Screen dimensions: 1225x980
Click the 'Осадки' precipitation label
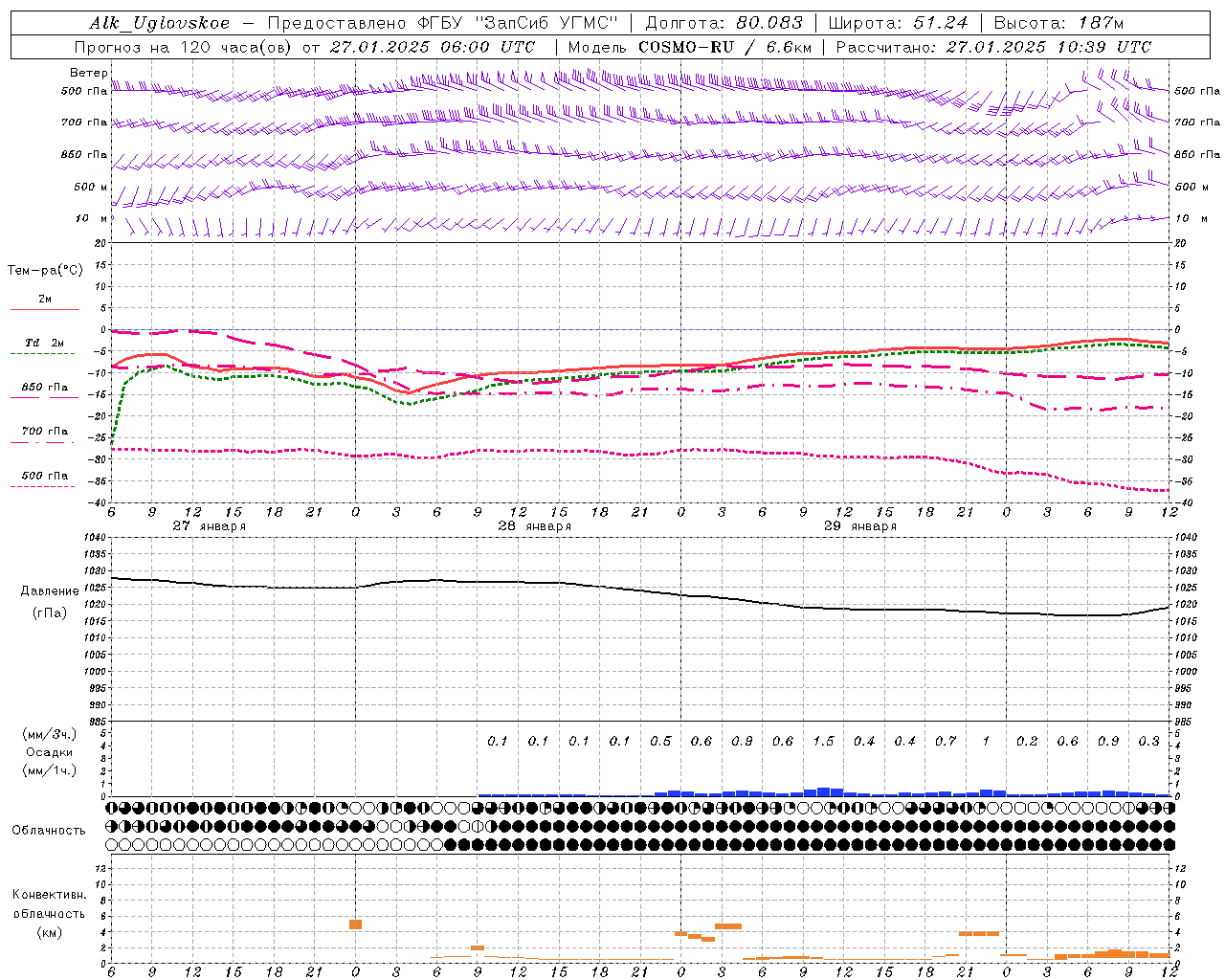pyautogui.click(x=50, y=752)
